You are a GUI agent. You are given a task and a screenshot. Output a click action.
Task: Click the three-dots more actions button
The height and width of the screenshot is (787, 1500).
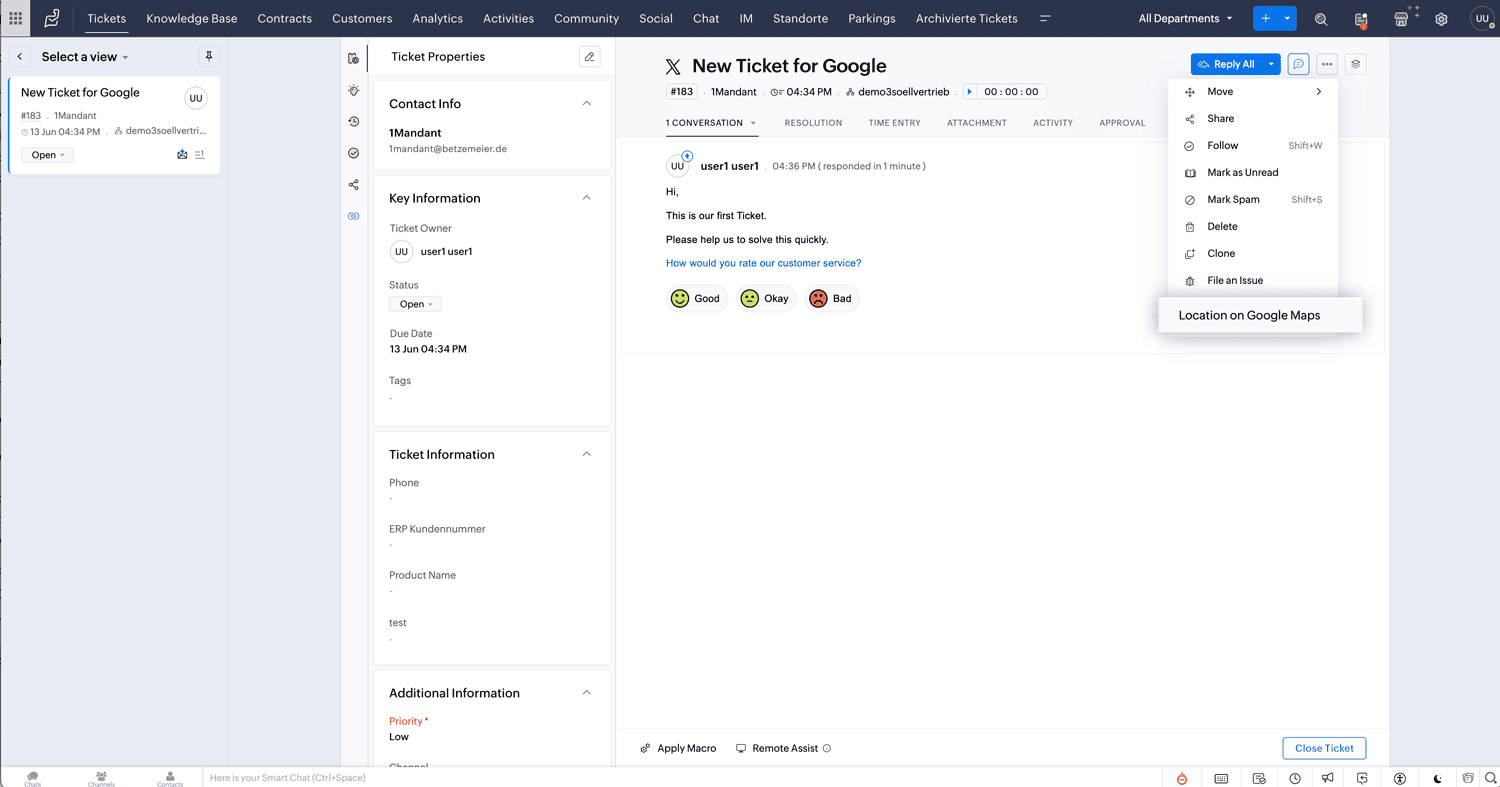1327,64
